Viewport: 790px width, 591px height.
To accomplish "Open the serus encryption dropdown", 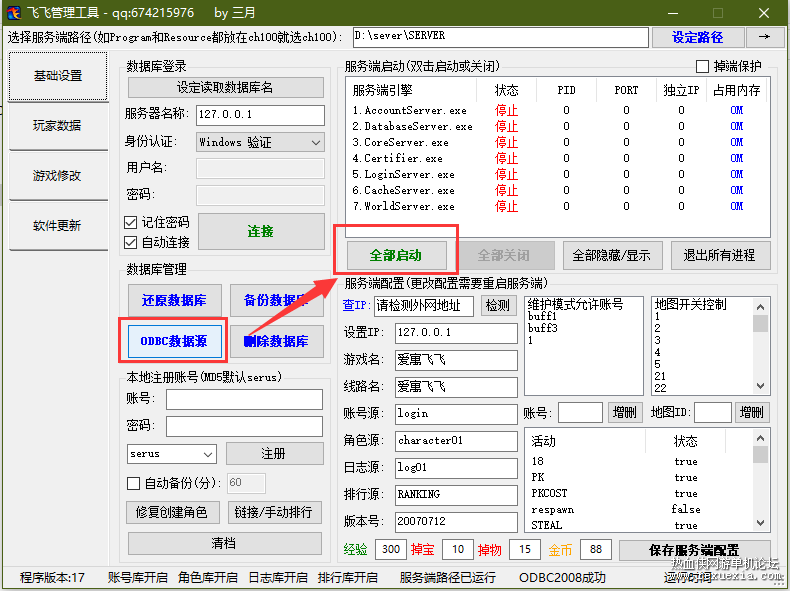I will coord(172,454).
